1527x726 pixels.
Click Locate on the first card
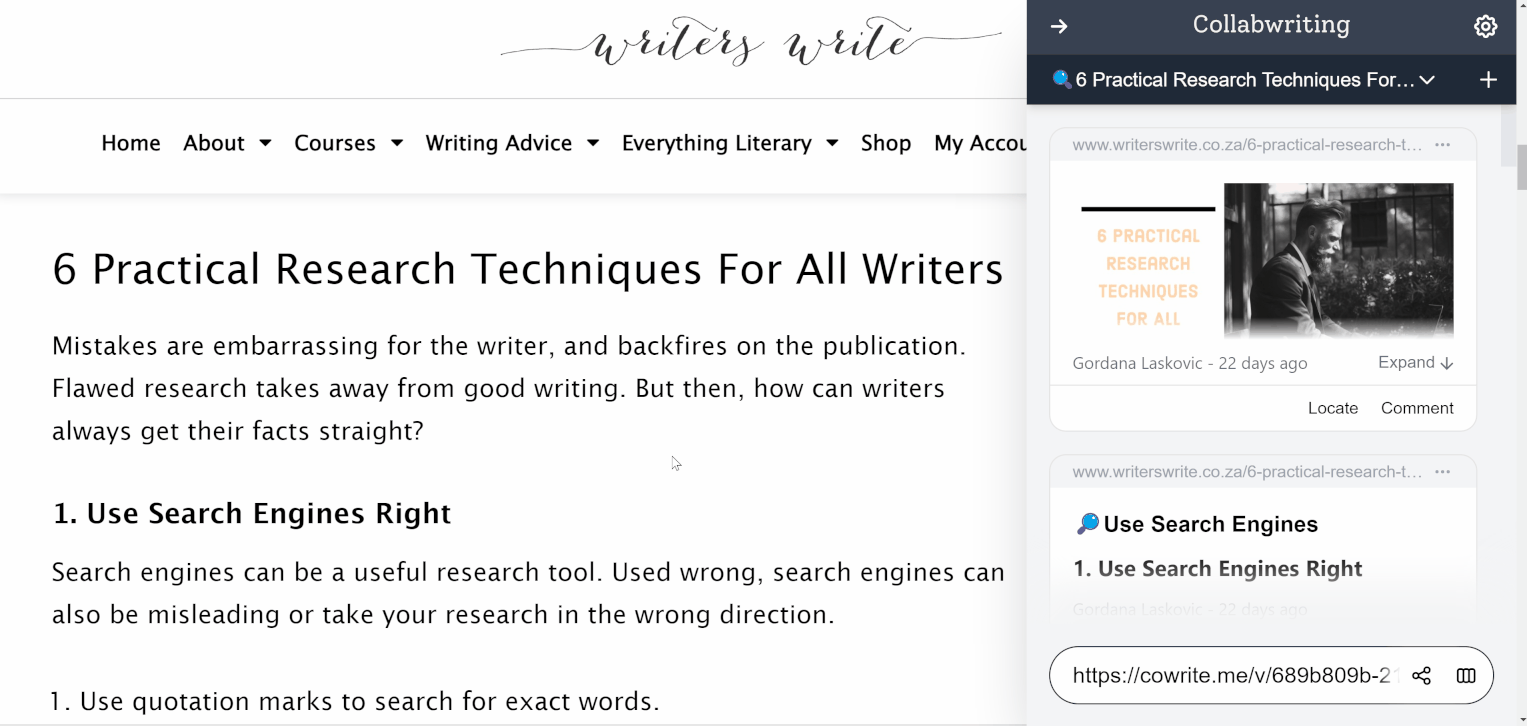pyautogui.click(x=1332, y=408)
